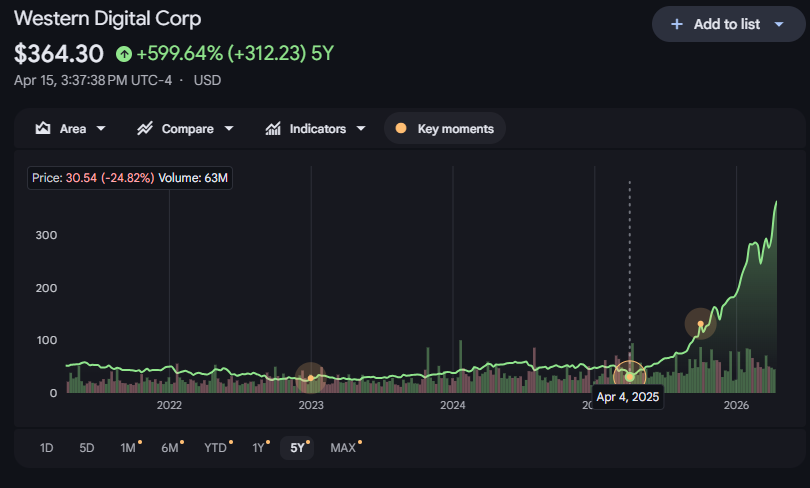Click the green up-arrow change icon

[x=124, y=54]
